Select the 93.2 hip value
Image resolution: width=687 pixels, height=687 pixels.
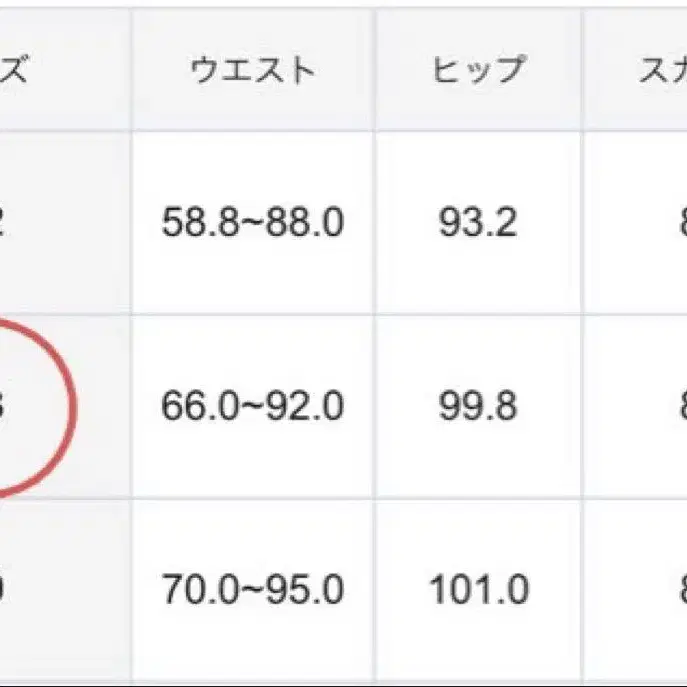[x=478, y=222]
